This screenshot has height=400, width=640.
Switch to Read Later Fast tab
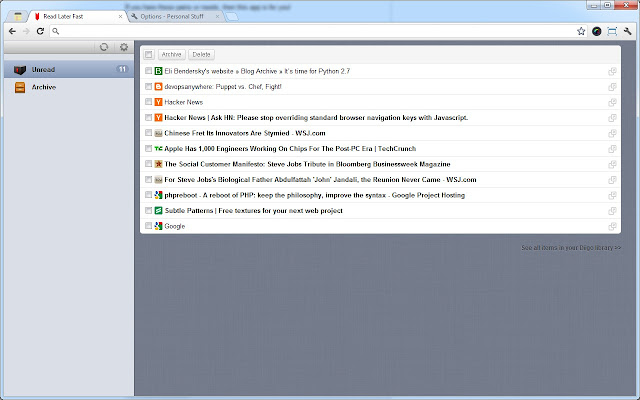[76, 16]
